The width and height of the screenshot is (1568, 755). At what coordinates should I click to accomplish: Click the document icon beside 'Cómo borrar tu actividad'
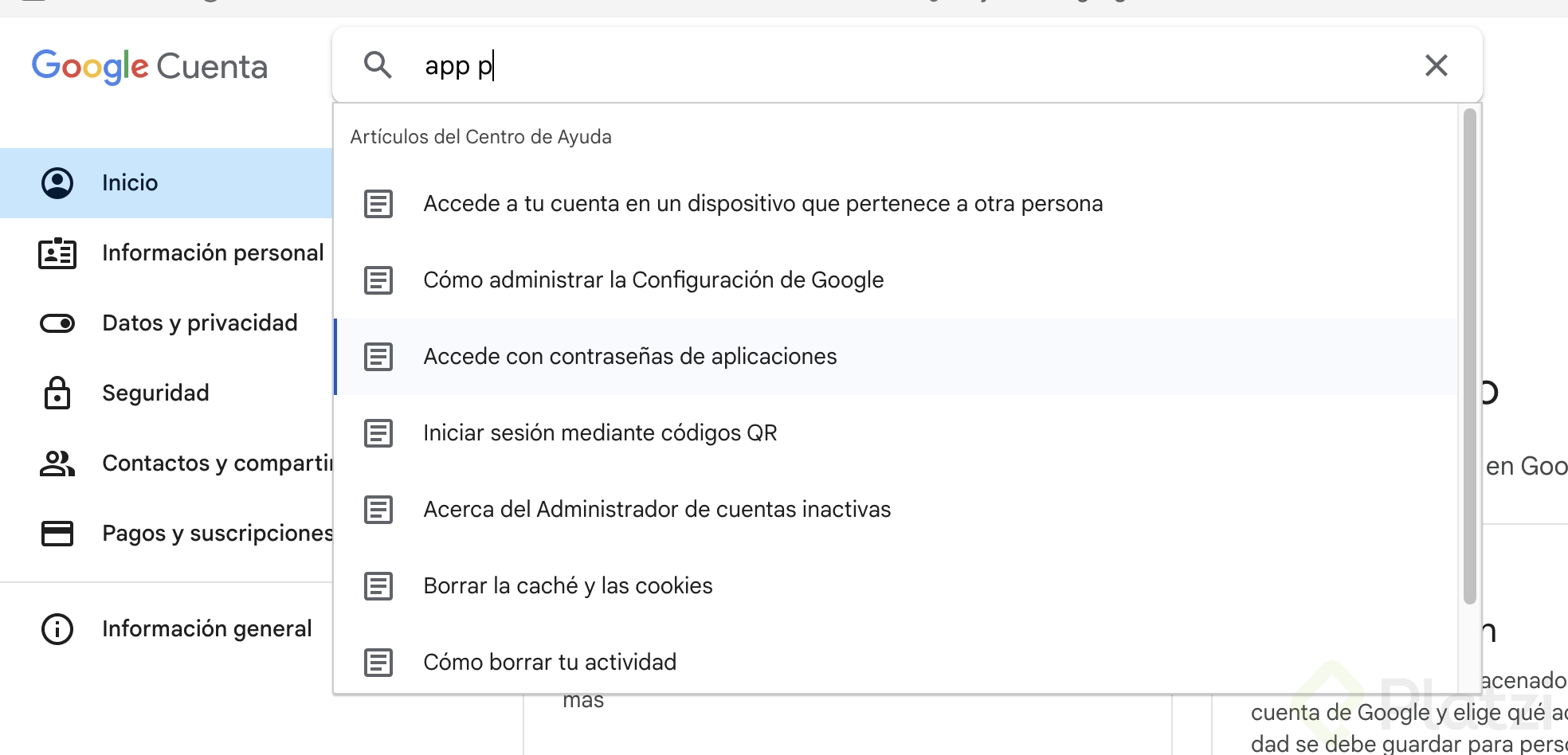tap(378, 662)
